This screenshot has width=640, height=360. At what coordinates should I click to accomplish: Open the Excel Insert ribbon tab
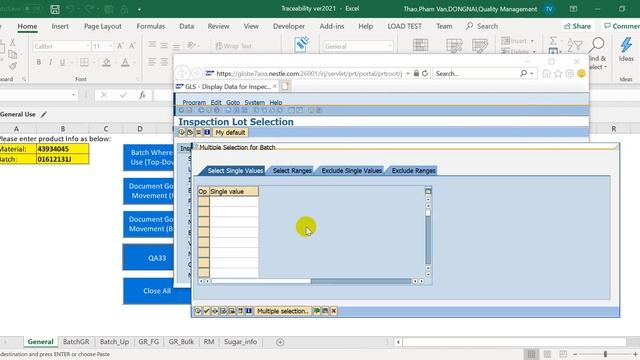(60, 26)
